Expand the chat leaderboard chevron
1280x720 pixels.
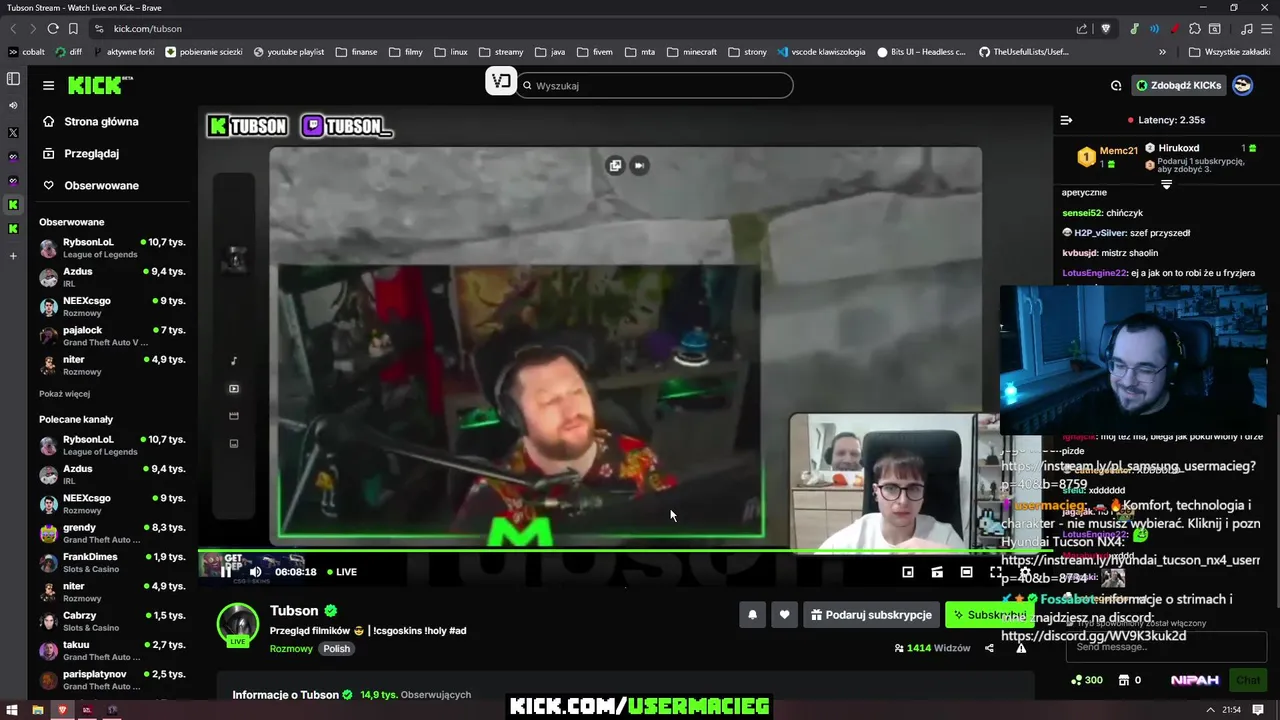coord(1166,185)
